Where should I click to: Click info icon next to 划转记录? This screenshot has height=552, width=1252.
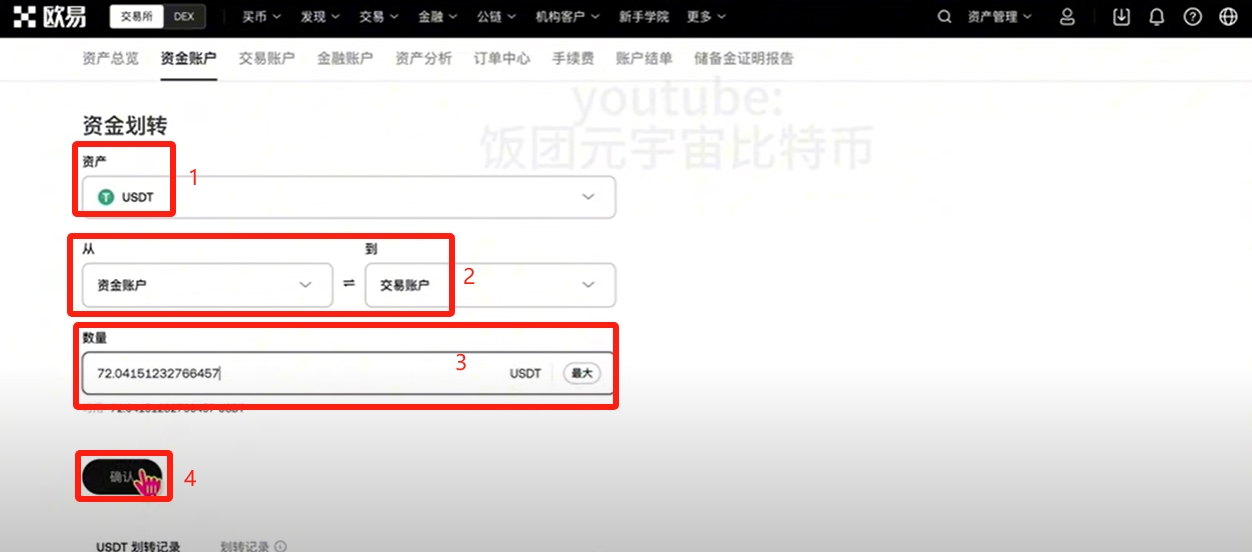coord(281,546)
